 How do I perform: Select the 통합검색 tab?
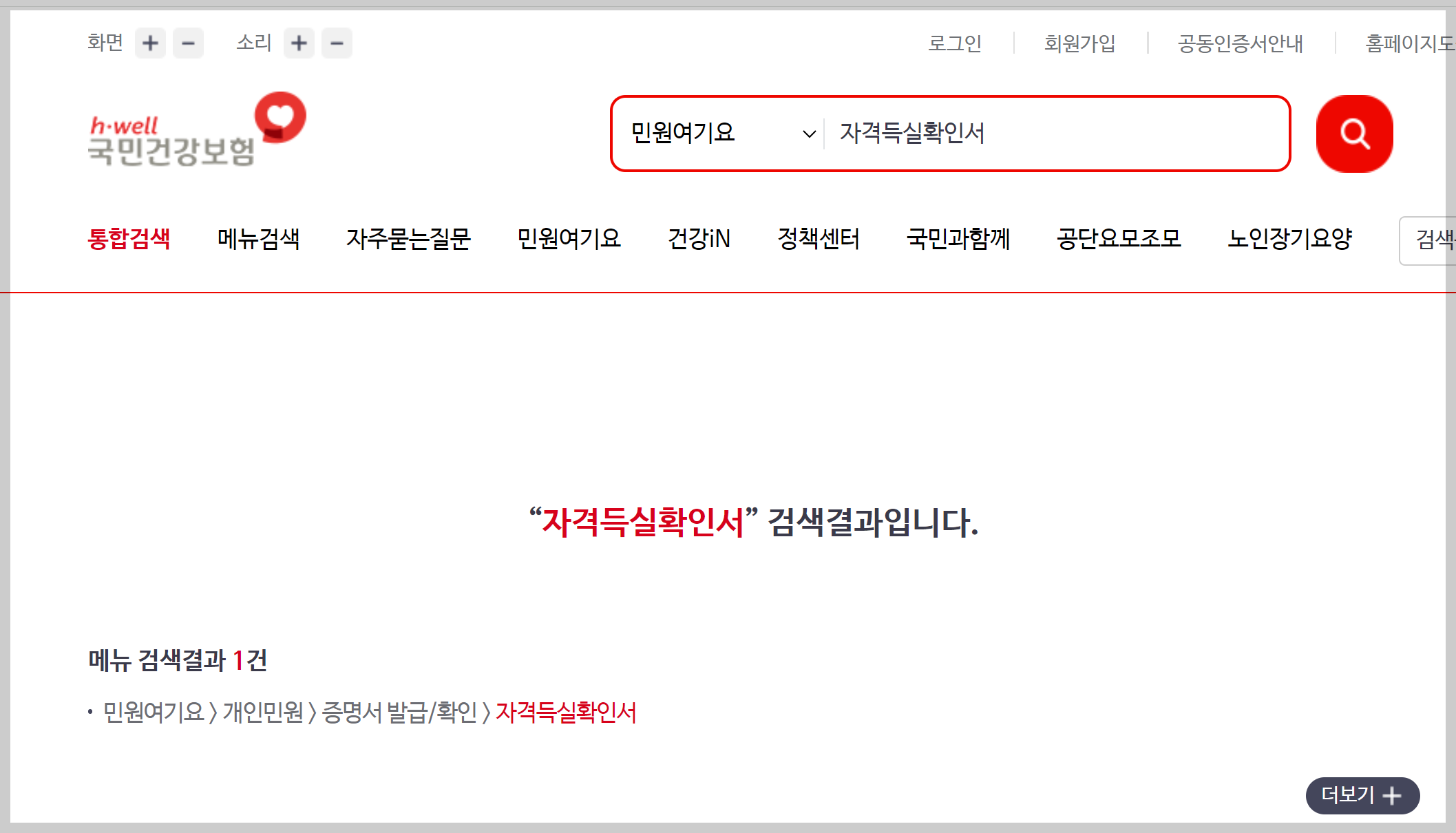coord(129,239)
